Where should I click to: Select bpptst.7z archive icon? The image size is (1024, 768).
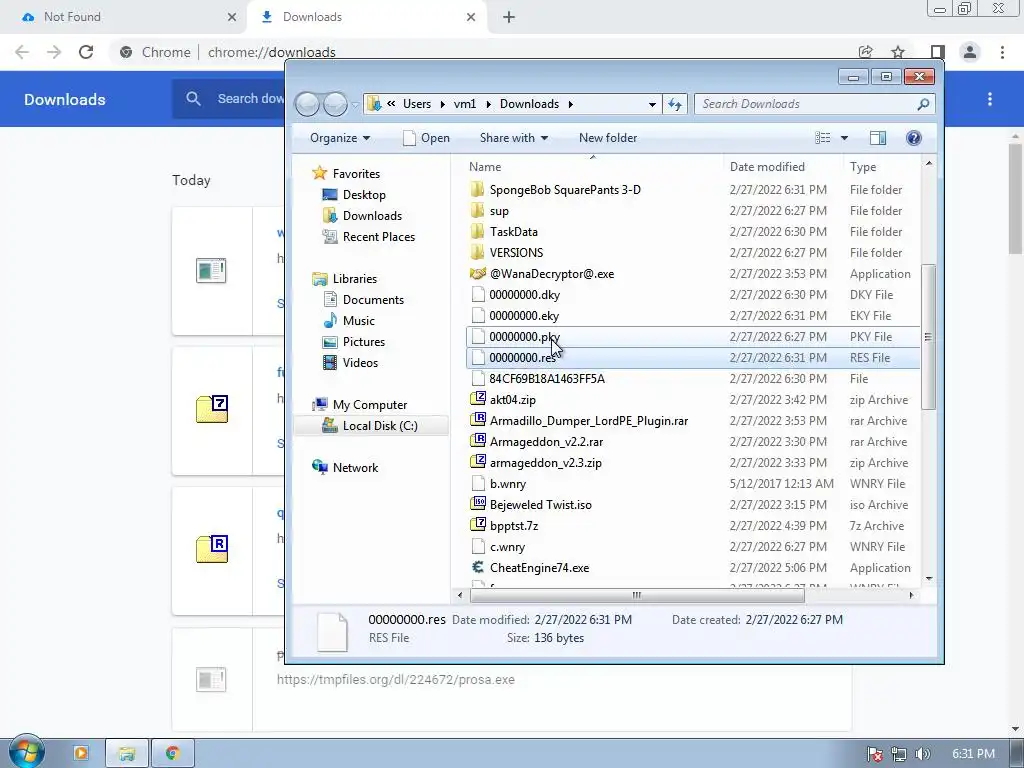tap(479, 525)
